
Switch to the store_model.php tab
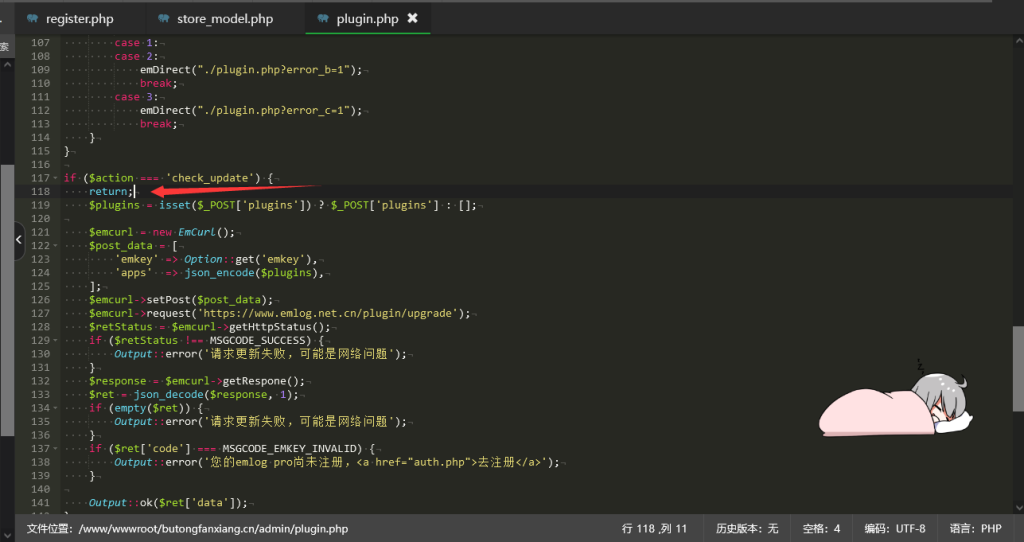click(x=224, y=19)
